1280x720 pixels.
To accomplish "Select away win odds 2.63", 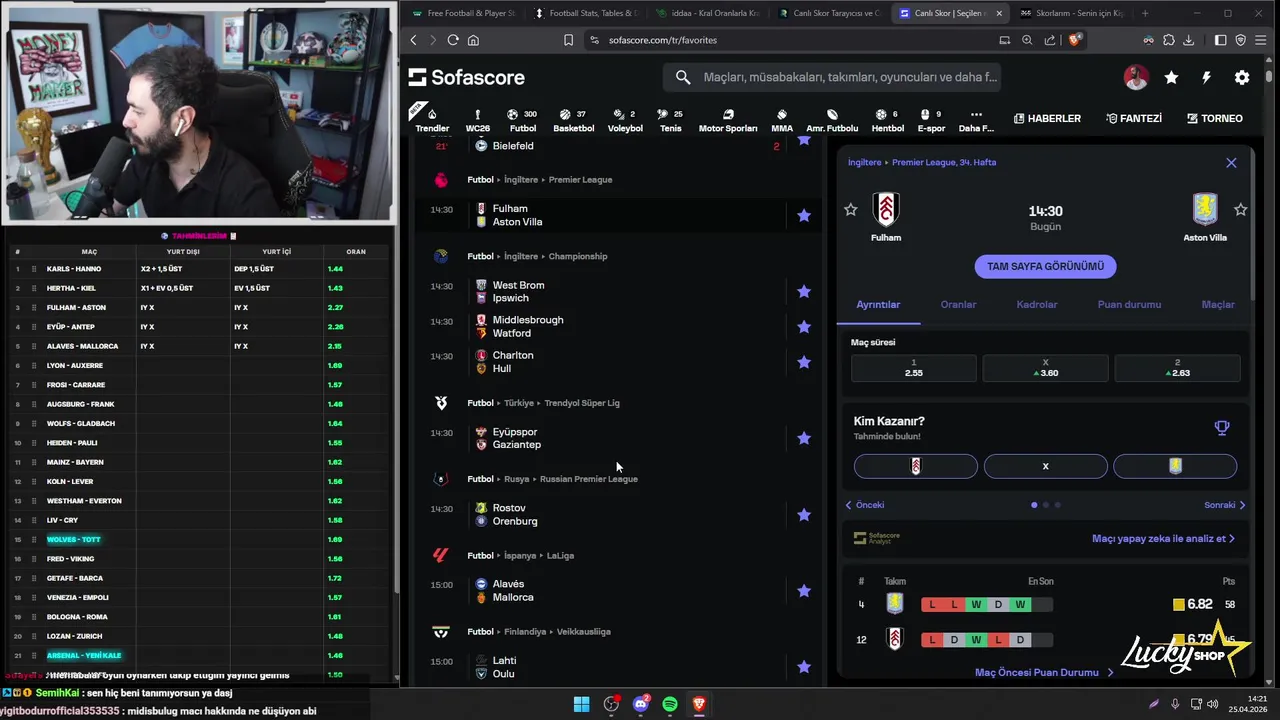I will (1177, 368).
